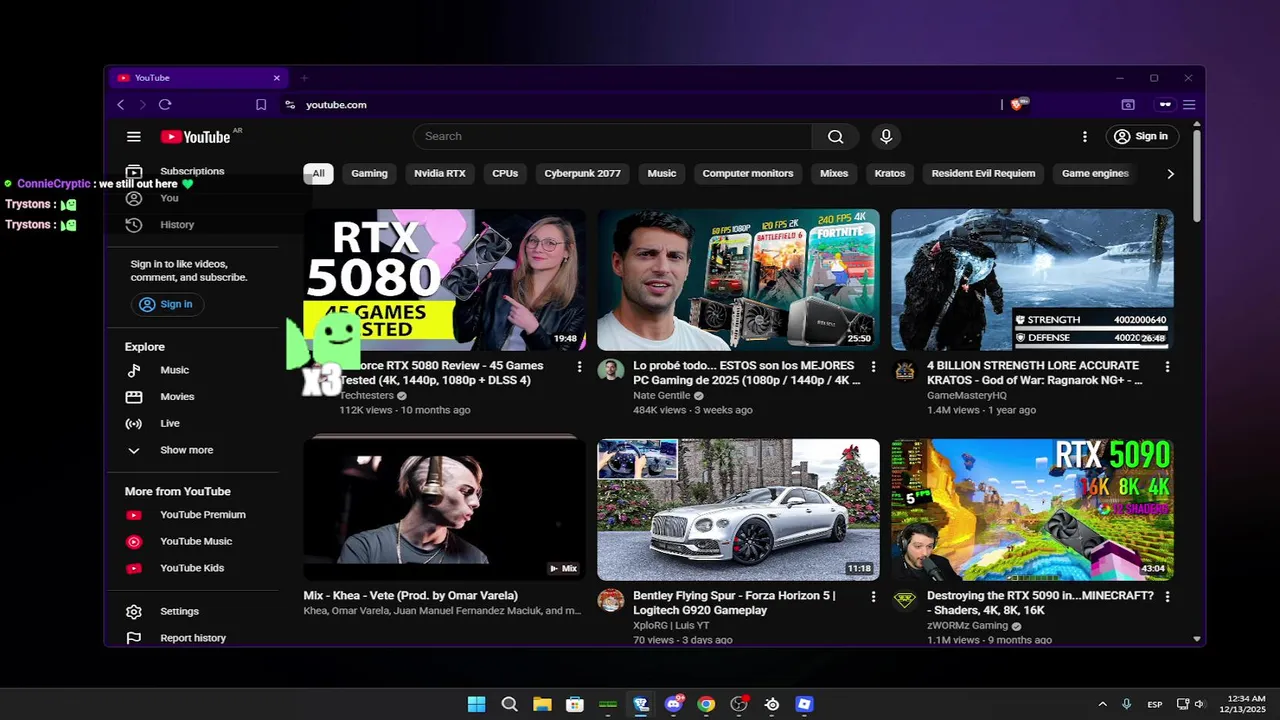This screenshot has height=720, width=1280.
Task: Select the Resident Evil Requiem chip
Action: point(983,174)
